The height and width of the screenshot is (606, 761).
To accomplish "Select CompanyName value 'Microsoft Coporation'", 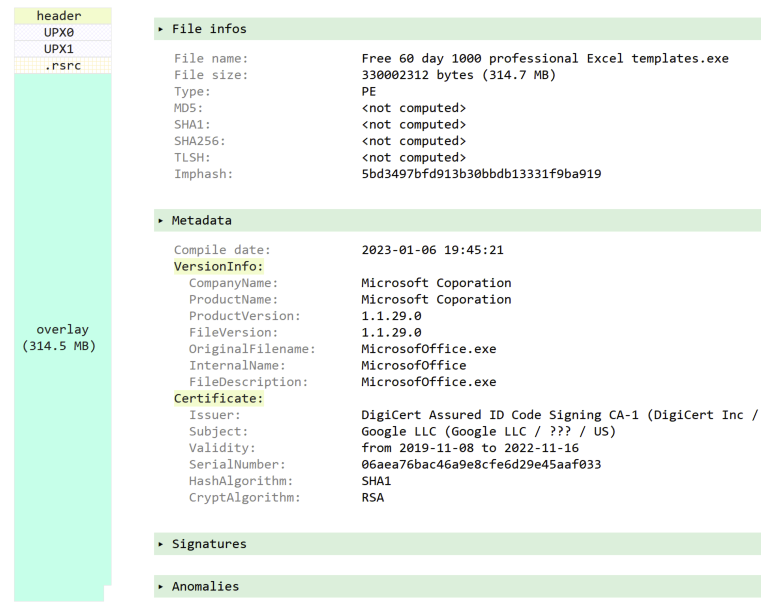I will [x=436, y=283].
